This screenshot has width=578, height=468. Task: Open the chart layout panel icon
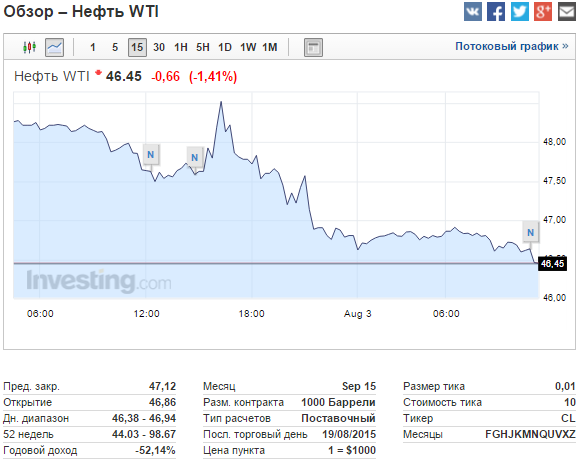[x=313, y=48]
